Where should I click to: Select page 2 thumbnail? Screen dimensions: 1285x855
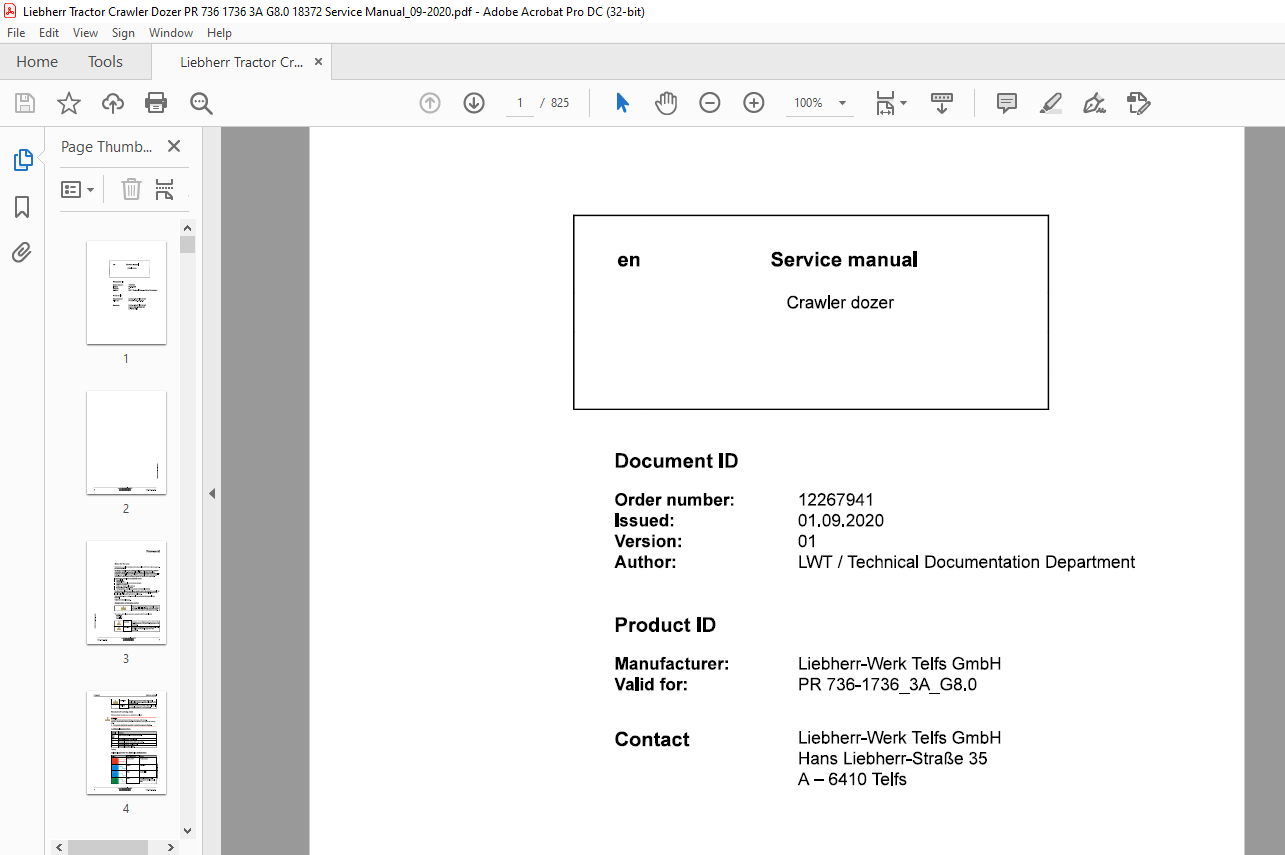126,442
